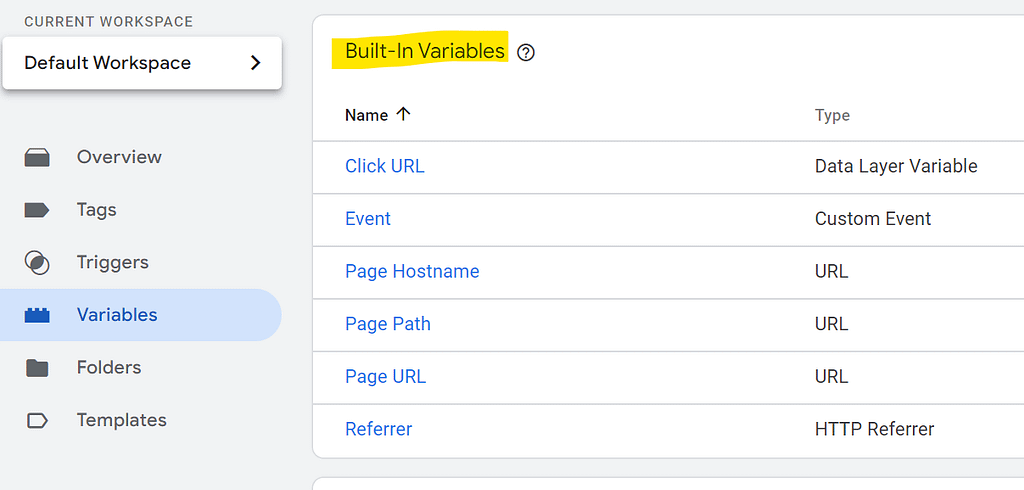Open the Page Path variable
The image size is (1024, 490).
tap(388, 323)
